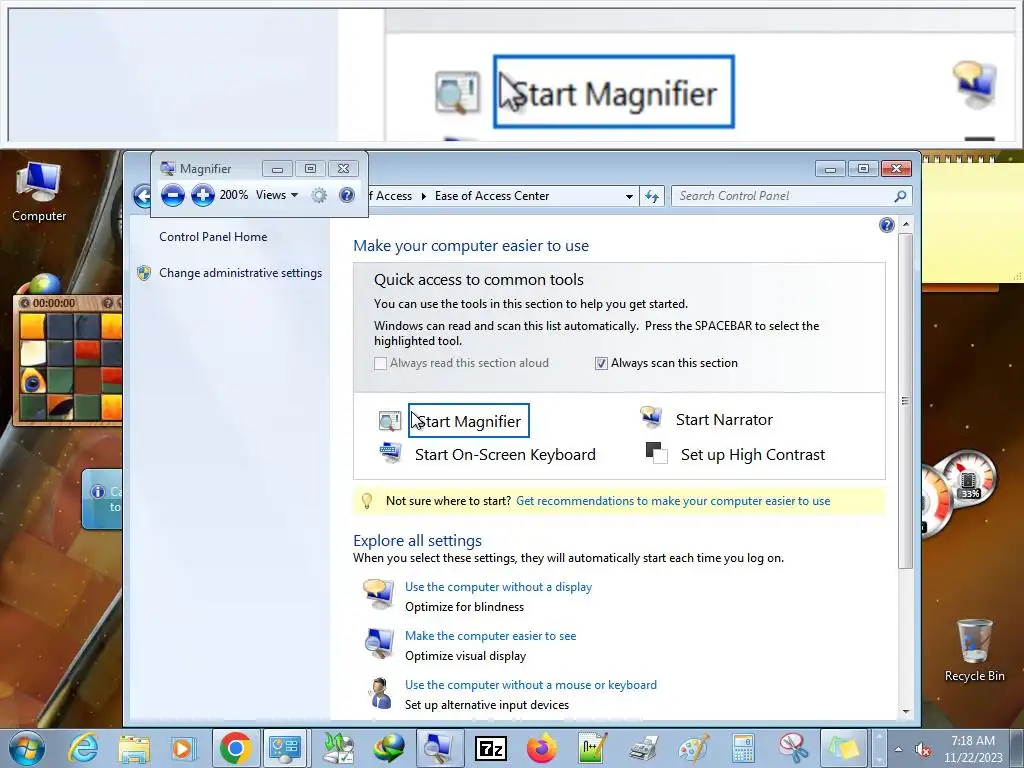1024x768 pixels.
Task: Open Make the computer easier to see
Action: 490,636
